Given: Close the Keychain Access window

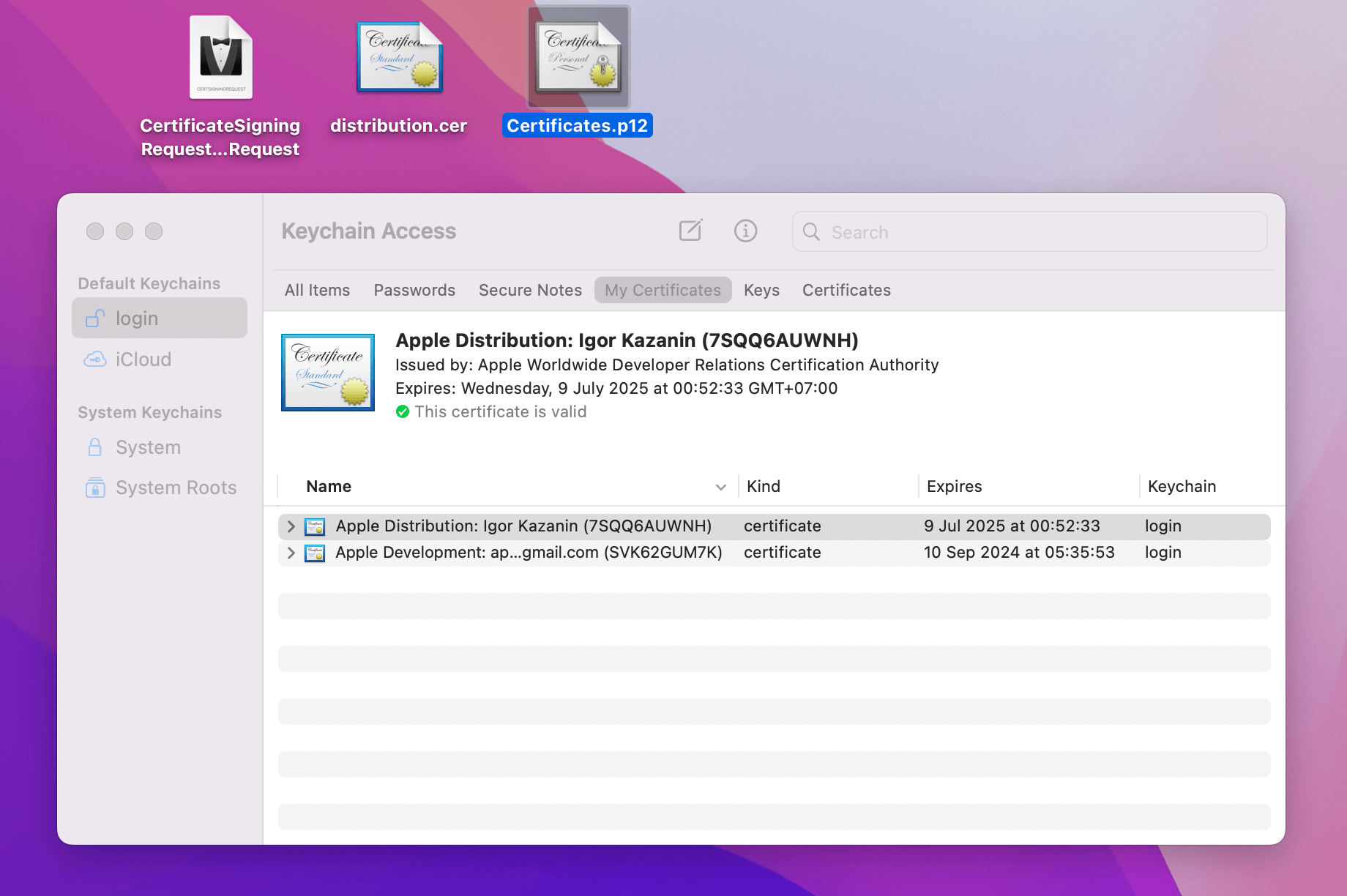Looking at the screenshot, I should pyautogui.click(x=95, y=231).
